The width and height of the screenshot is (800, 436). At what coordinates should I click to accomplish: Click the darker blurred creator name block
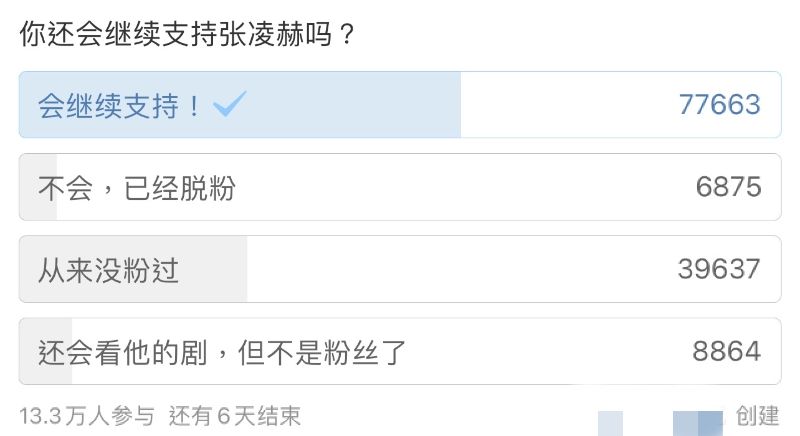[x=697, y=421]
